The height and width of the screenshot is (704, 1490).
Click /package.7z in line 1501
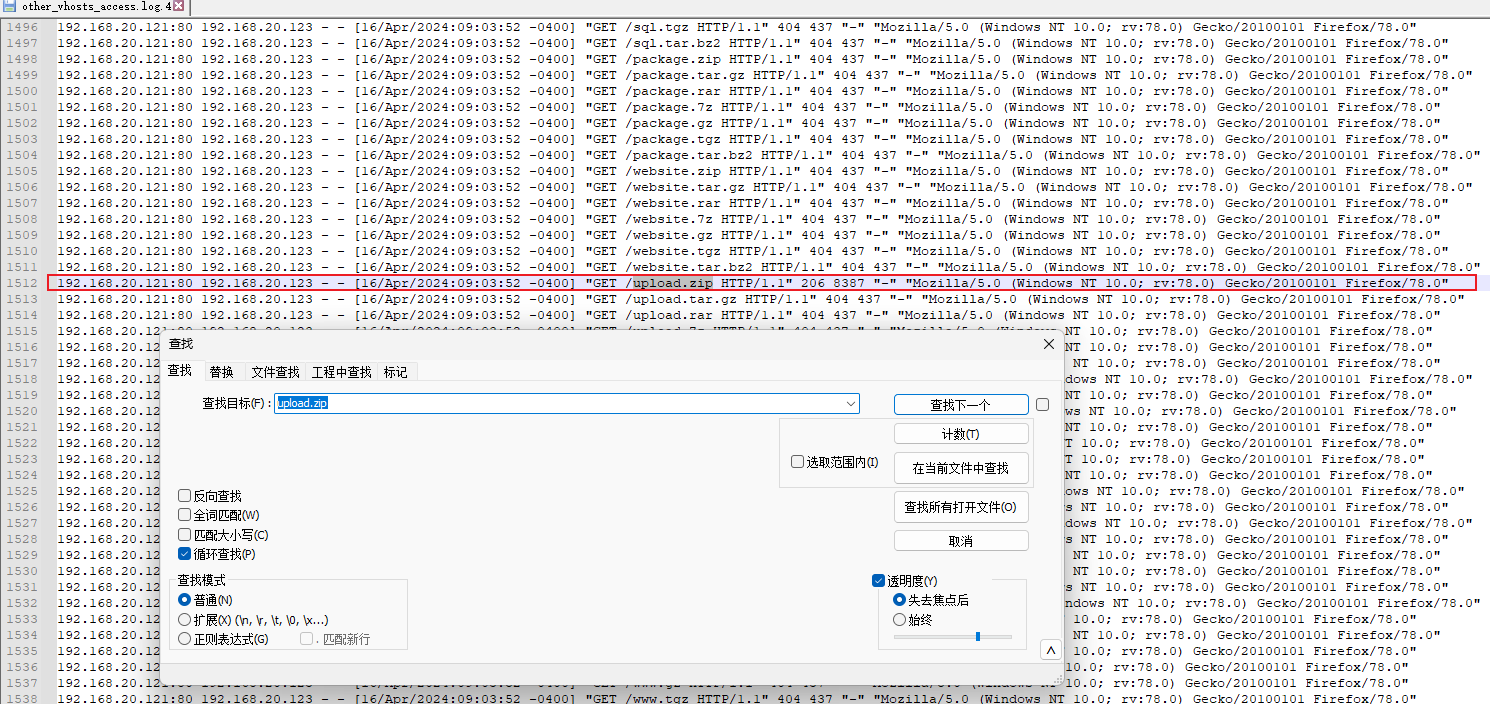[669, 107]
